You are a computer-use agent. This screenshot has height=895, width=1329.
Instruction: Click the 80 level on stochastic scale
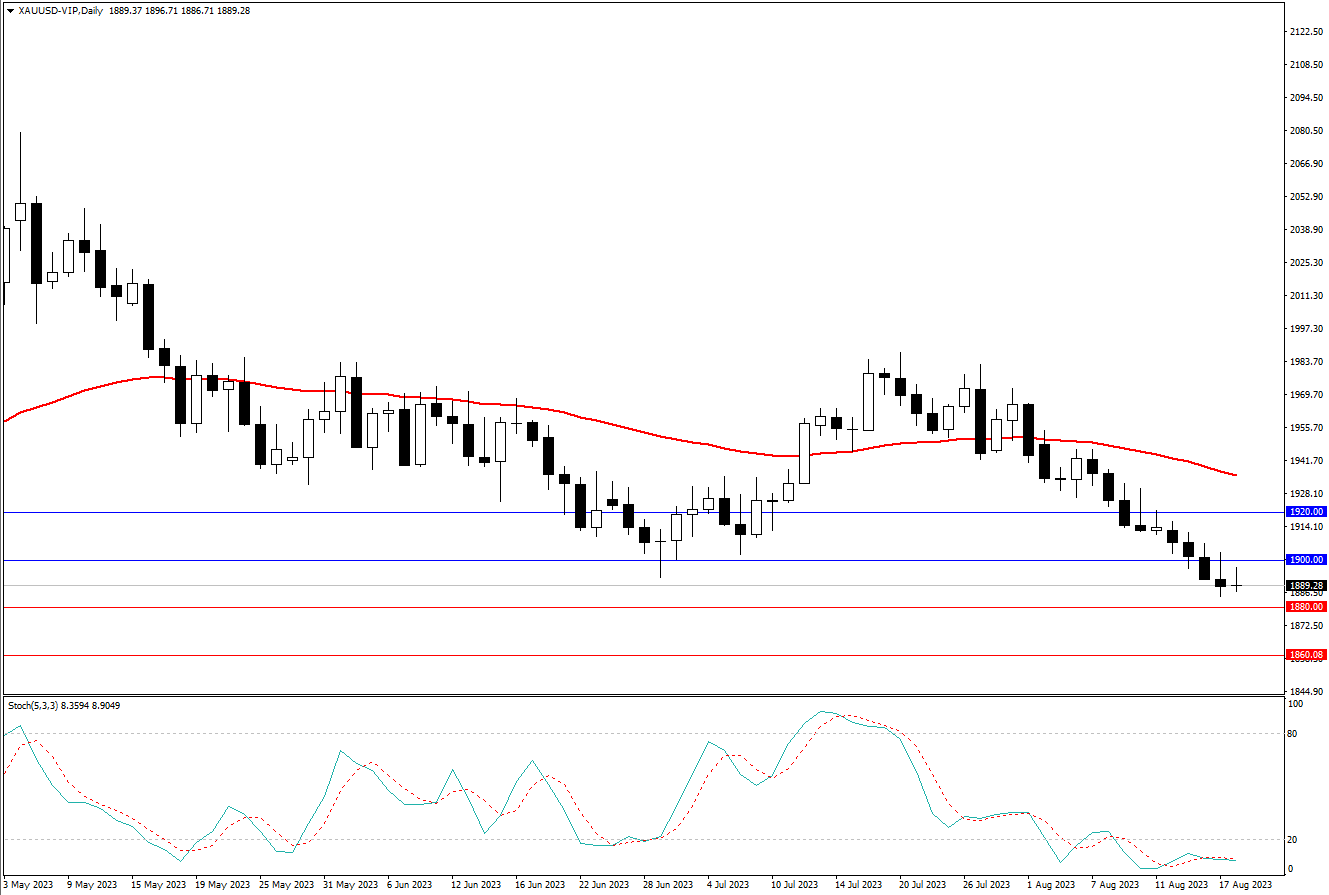(1293, 734)
